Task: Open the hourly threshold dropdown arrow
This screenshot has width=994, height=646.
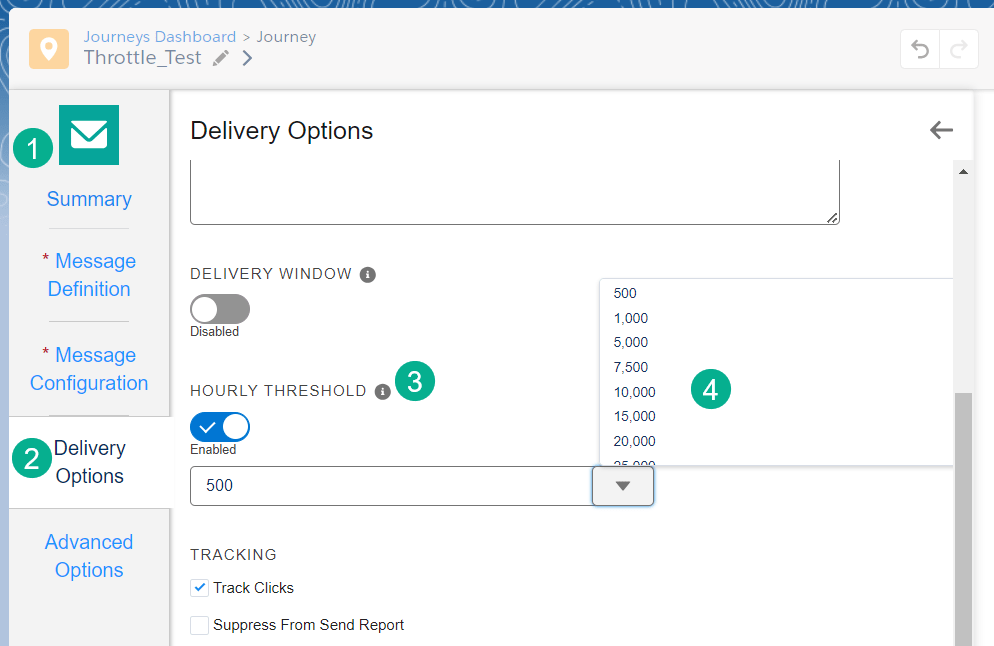Action: [x=623, y=486]
